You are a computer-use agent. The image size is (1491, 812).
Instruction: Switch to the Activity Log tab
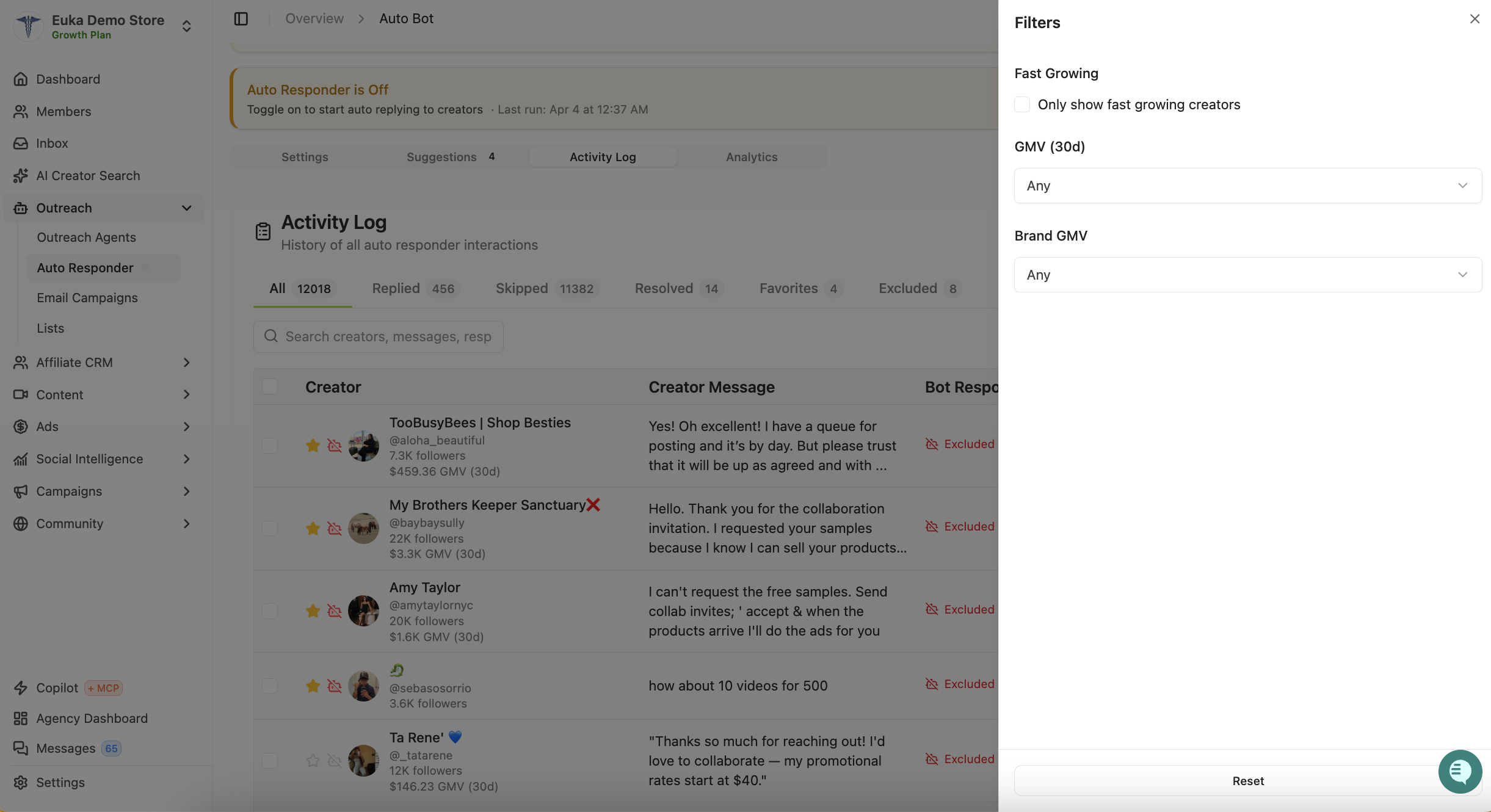tap(603, 157)
